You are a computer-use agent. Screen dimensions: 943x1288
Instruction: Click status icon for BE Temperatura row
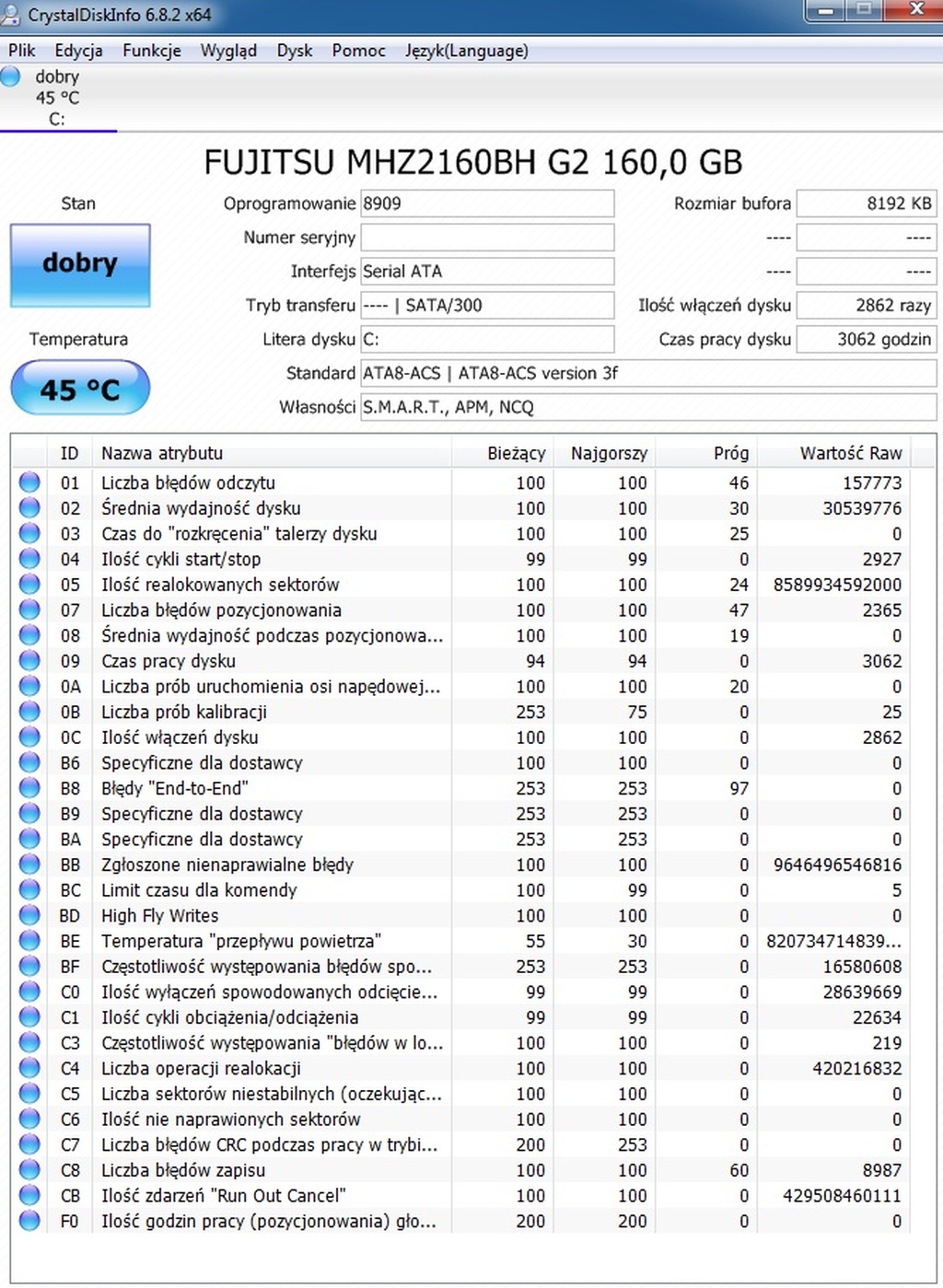pyautogui.click(x=29, y=940)
